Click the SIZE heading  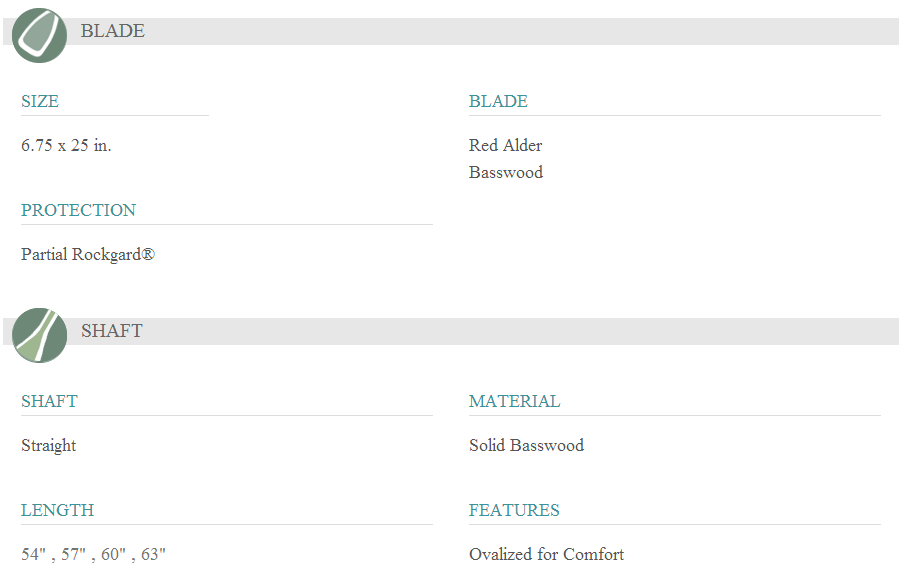point(40,101)
